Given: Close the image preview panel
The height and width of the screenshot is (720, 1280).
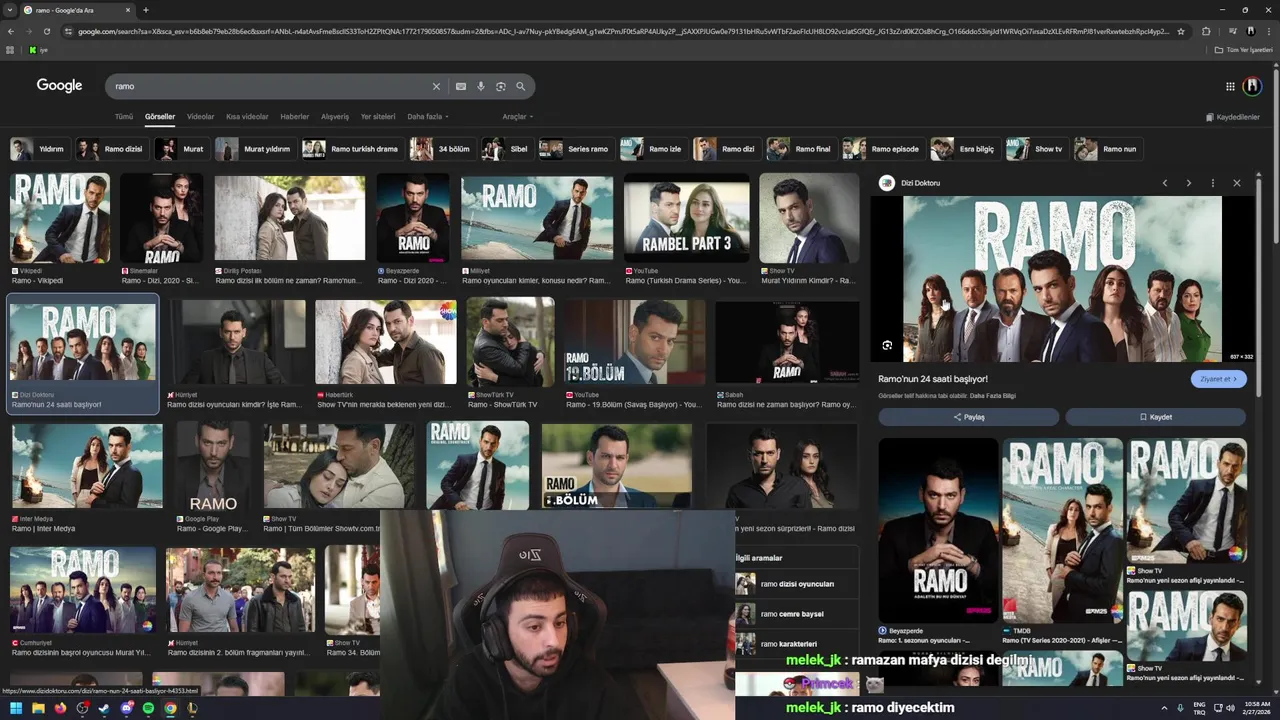Looking at the screenshot, I should [x=1237, y=183].
